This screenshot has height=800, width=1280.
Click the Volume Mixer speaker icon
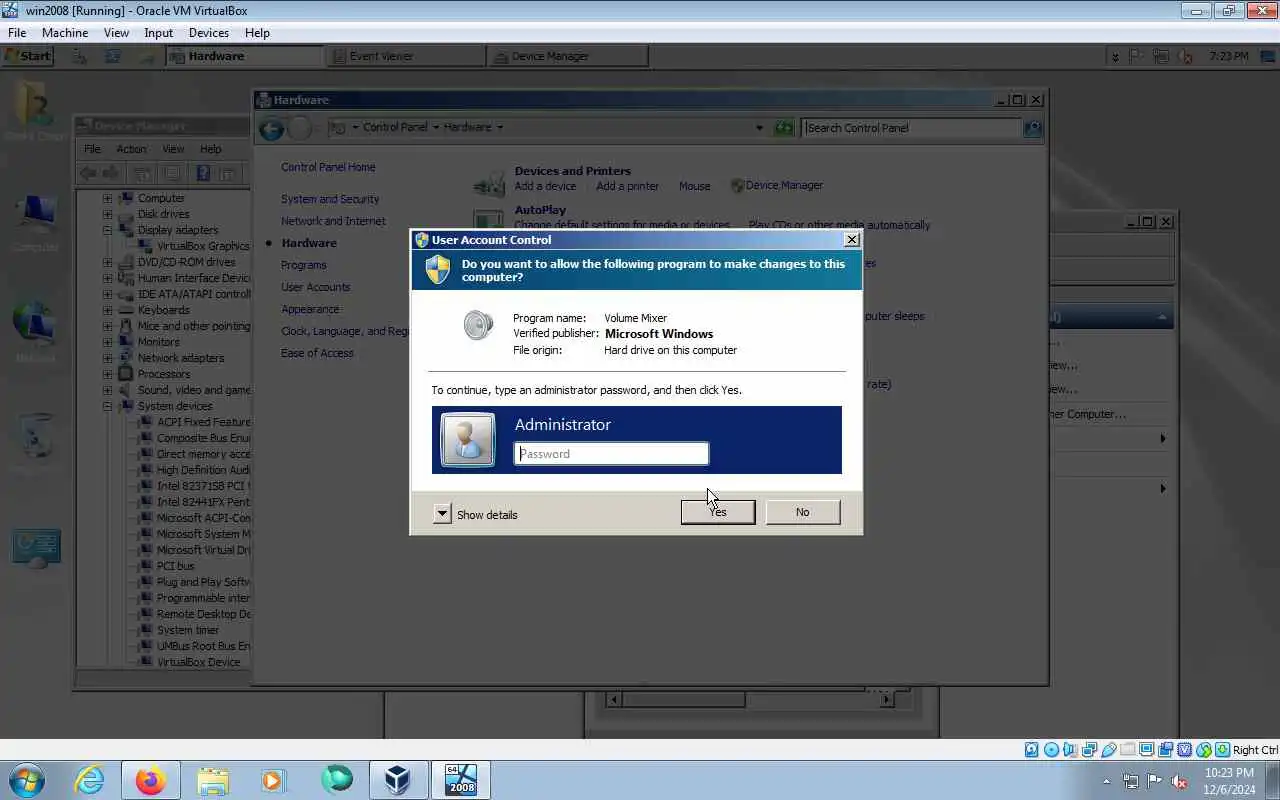(x=478, y=325)
